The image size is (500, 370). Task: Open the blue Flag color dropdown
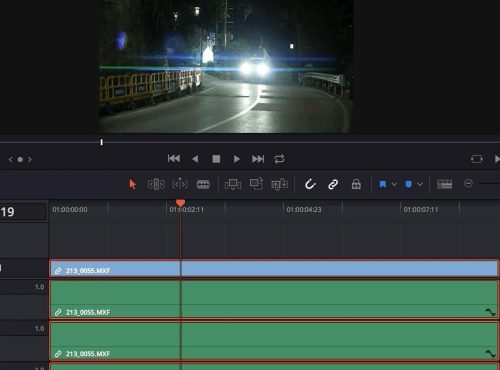394,184
